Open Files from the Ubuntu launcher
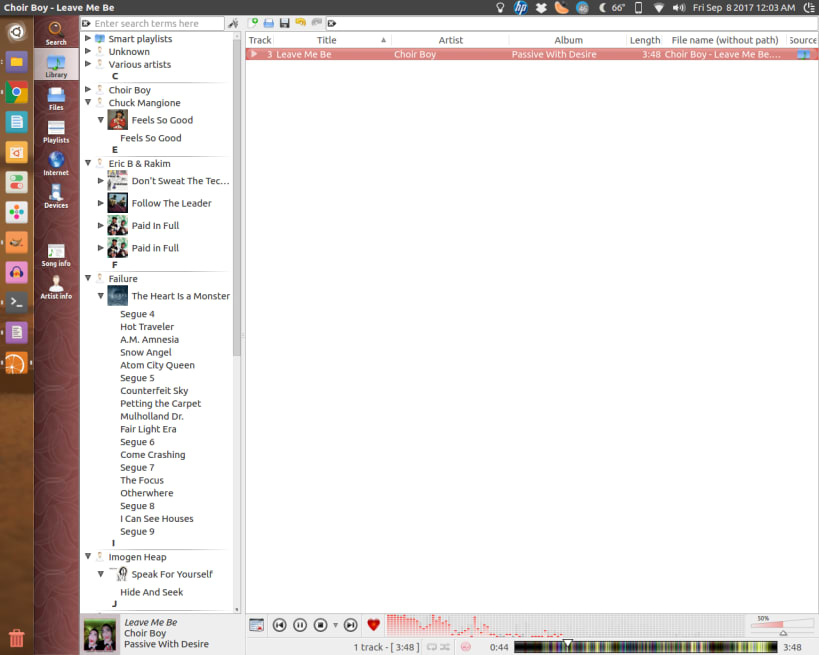This screenshot has height=655, width=819. click(17, 62)
